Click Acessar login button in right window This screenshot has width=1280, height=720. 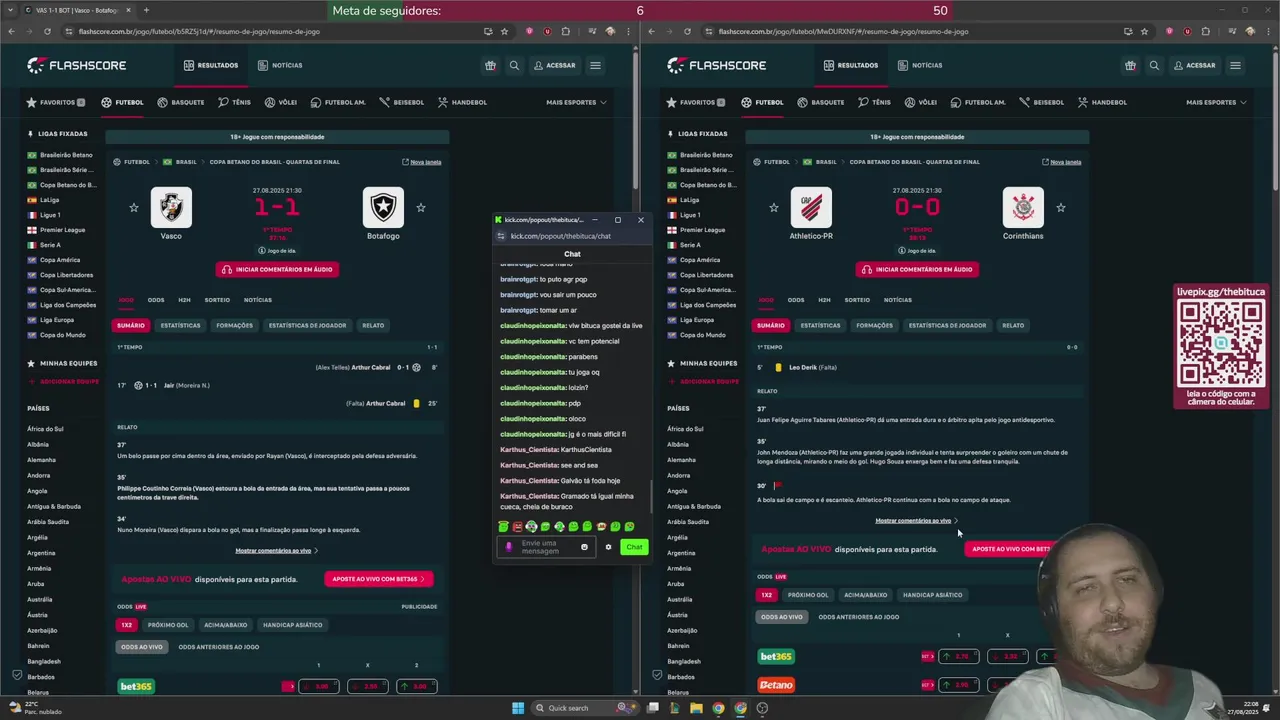point(1194,65)
